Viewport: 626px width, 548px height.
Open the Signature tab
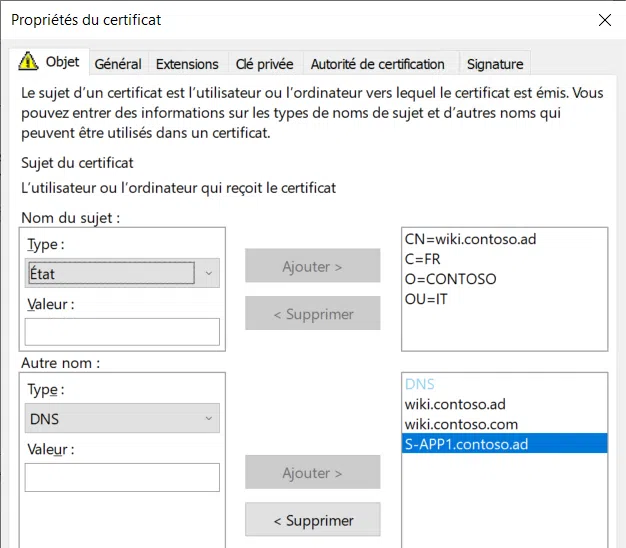495,64
